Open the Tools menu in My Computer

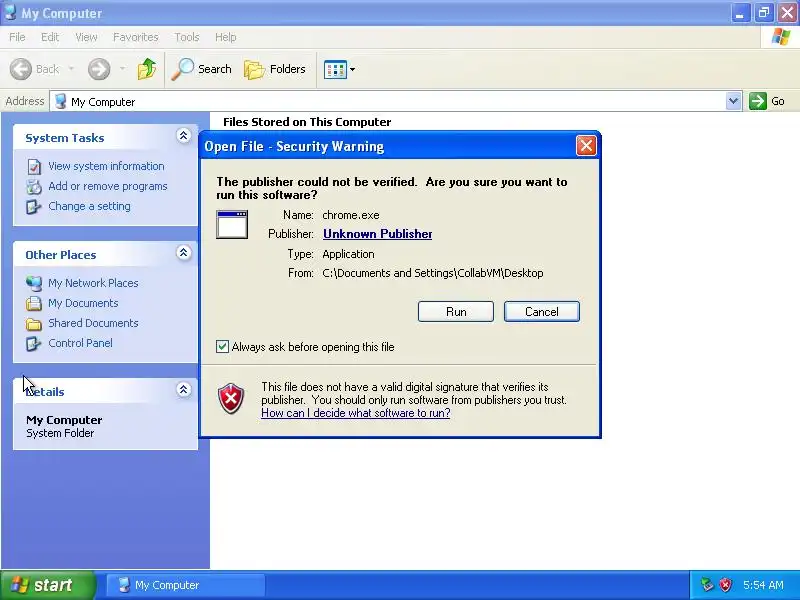point(187,37)
